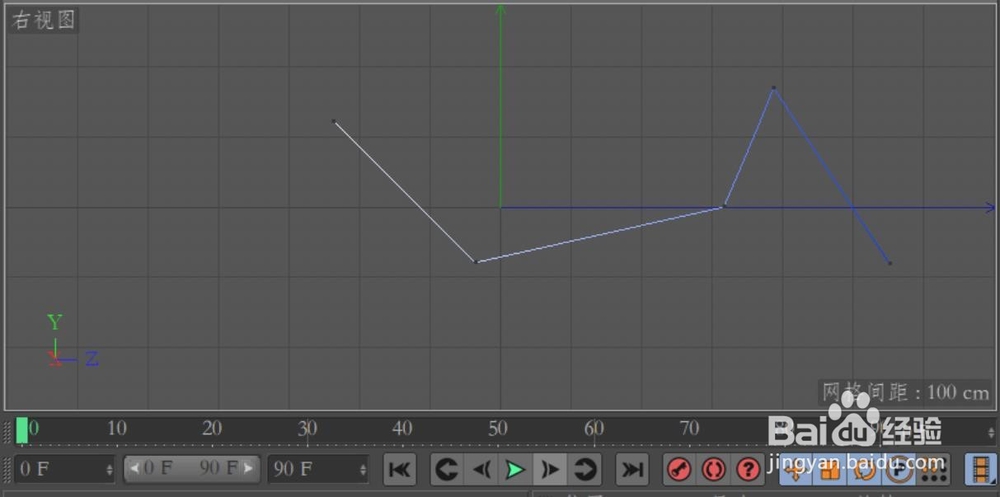Image resolution: width=1000 pixels, height=497 pixels.
Task: Select the topmost peak point of the spline
Action: point(774,87)
